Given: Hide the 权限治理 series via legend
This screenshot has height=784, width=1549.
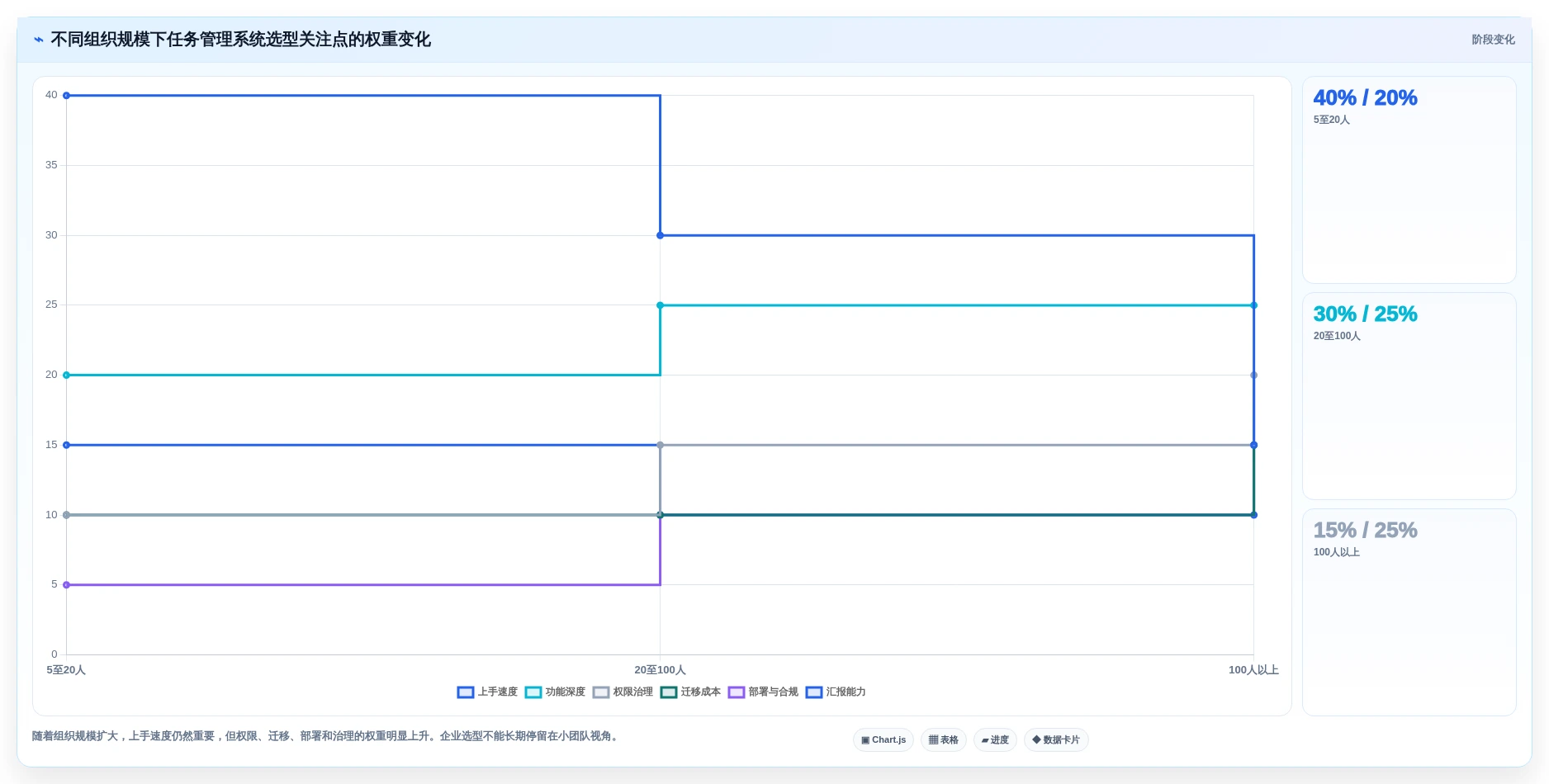Looking at the screenshot, I should tap(623, 692).
